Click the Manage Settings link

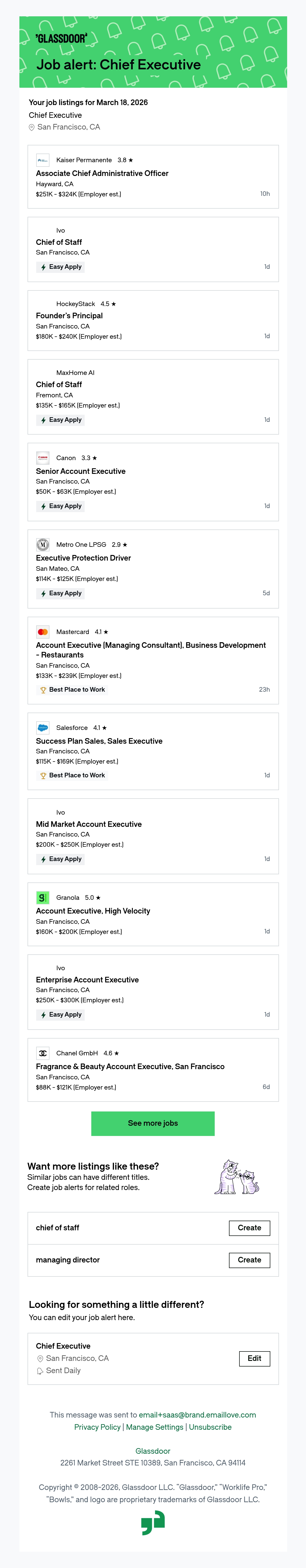(x=155, y=1427)
